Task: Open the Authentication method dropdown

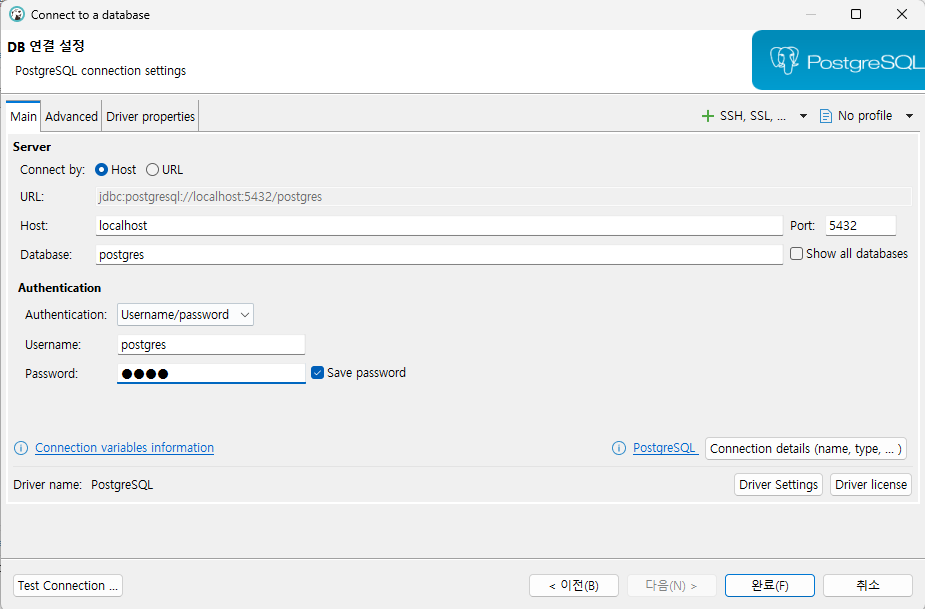Action: click(185, 315)
